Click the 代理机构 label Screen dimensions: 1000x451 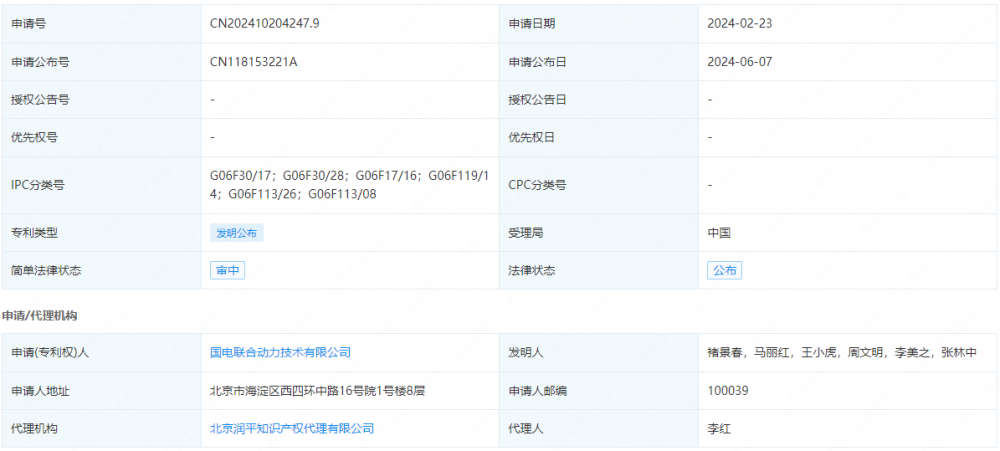tap(34, 428)
